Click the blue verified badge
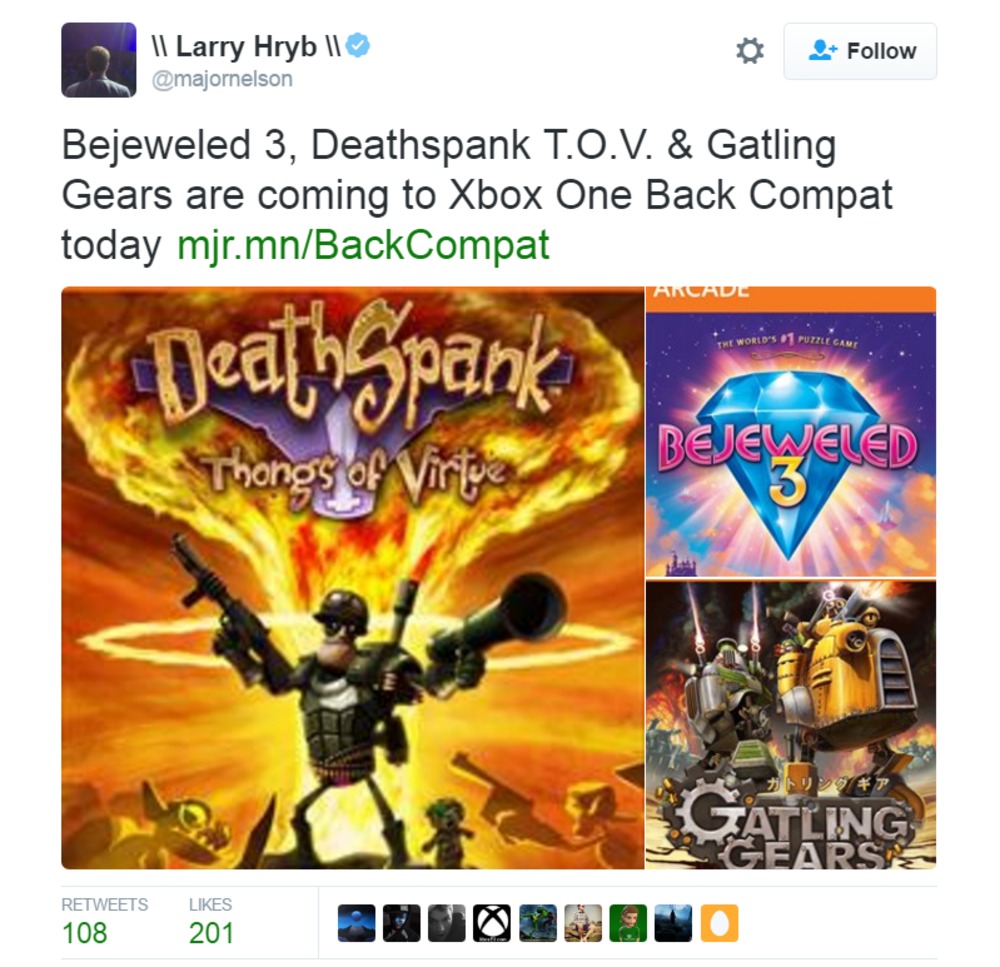Viewport: 1000px width, 967px height. 358,45
